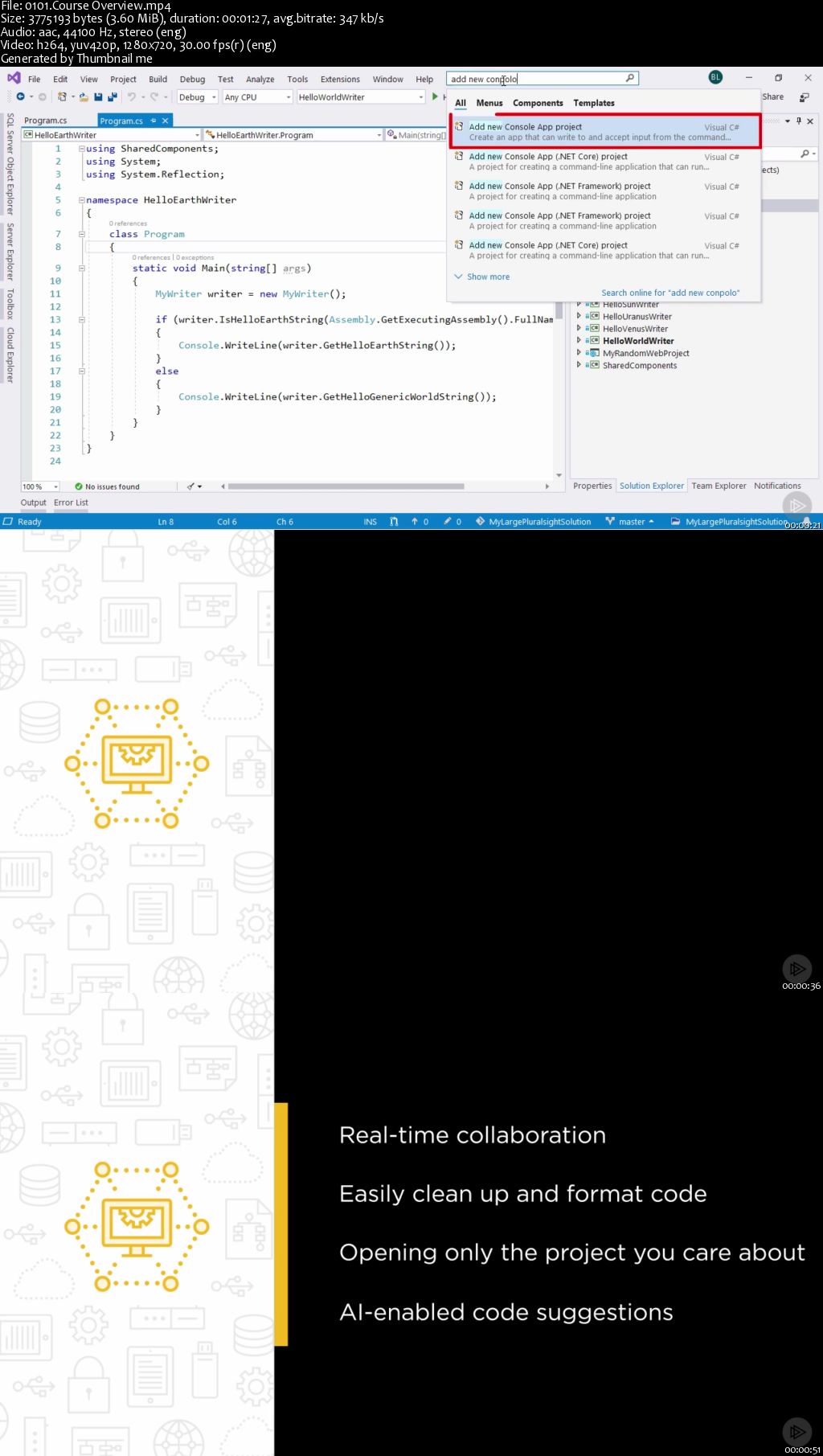Image resolution: width=823 pixels, height=1456 pixels.
Task: Click the green Start debugging arrow
Action: [x=435, y=96]
